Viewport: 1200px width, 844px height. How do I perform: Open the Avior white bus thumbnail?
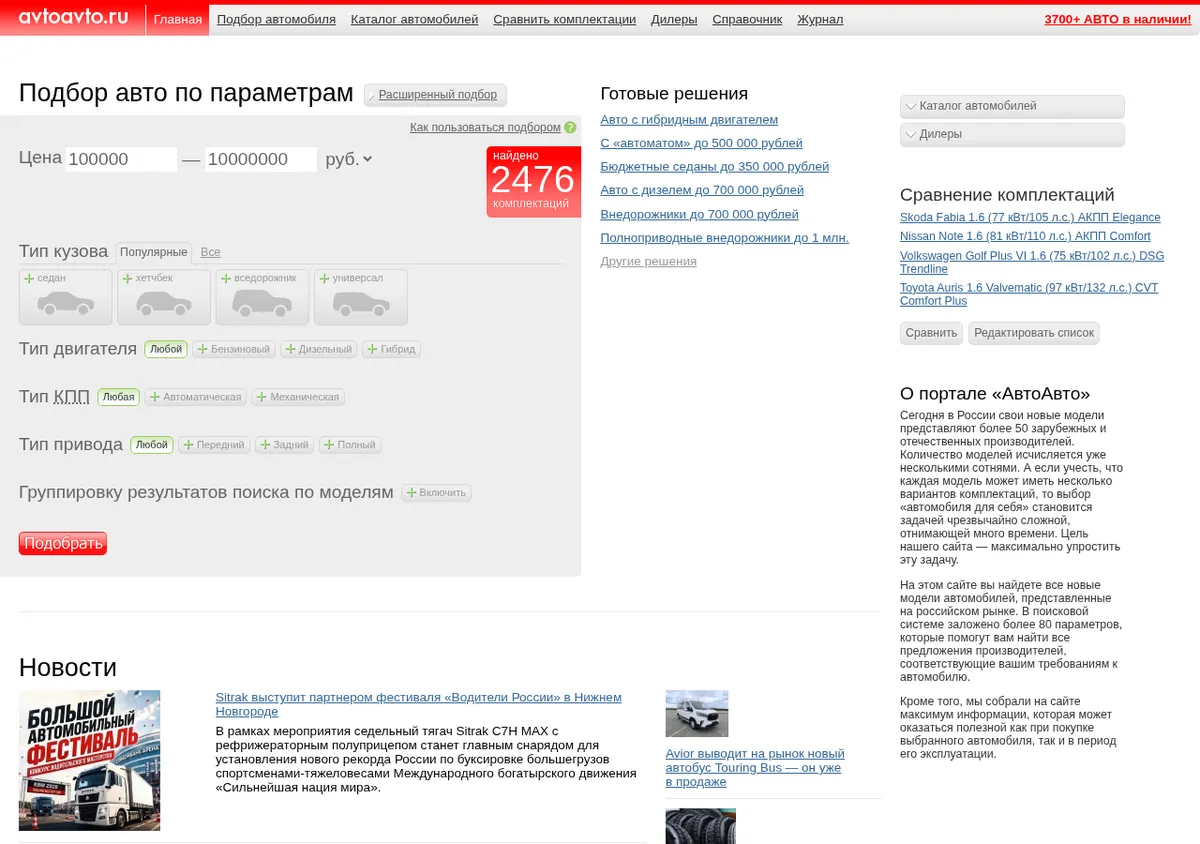click(x=697, y=713)
